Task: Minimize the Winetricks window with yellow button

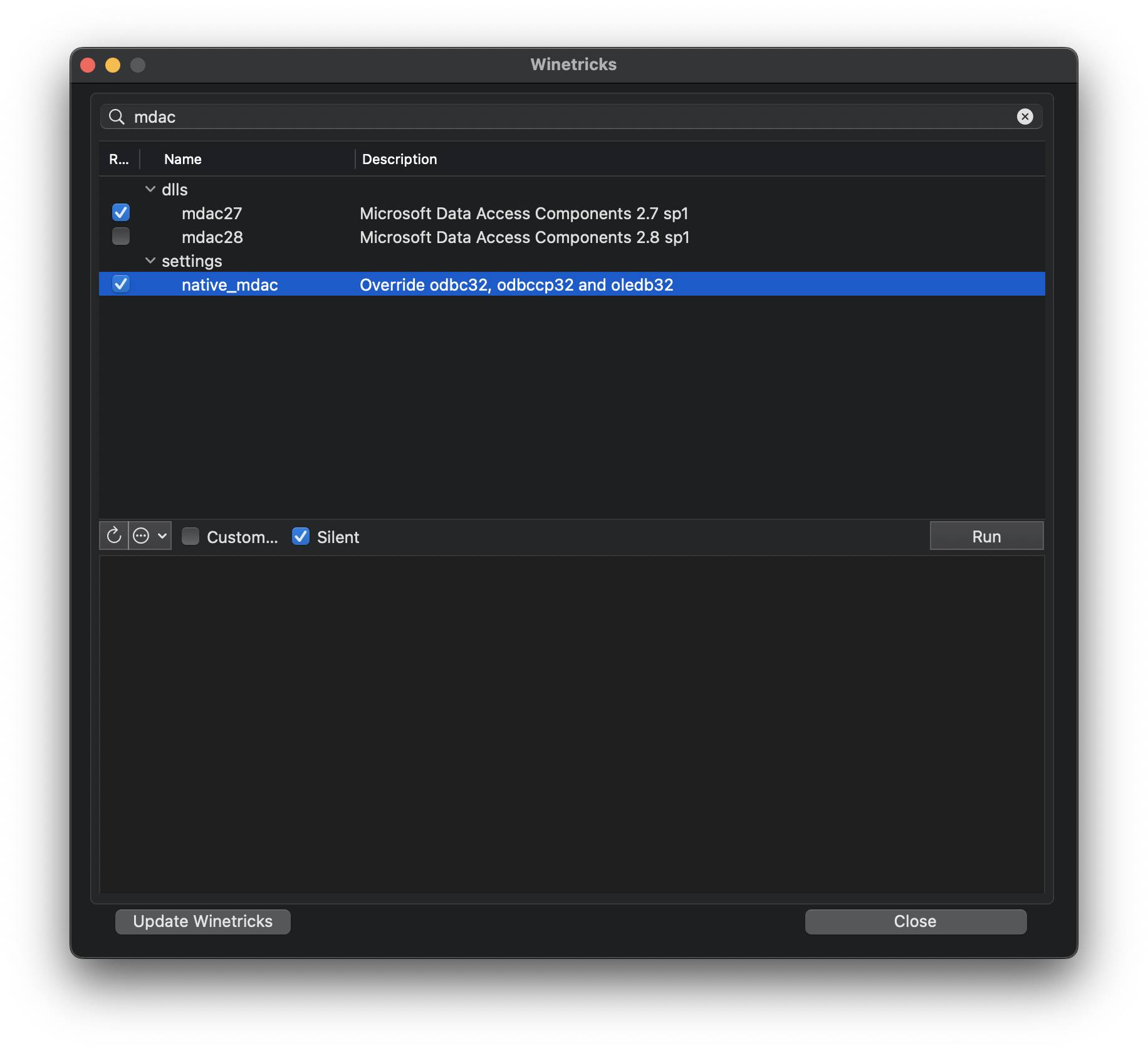Action: coord(113,65)
